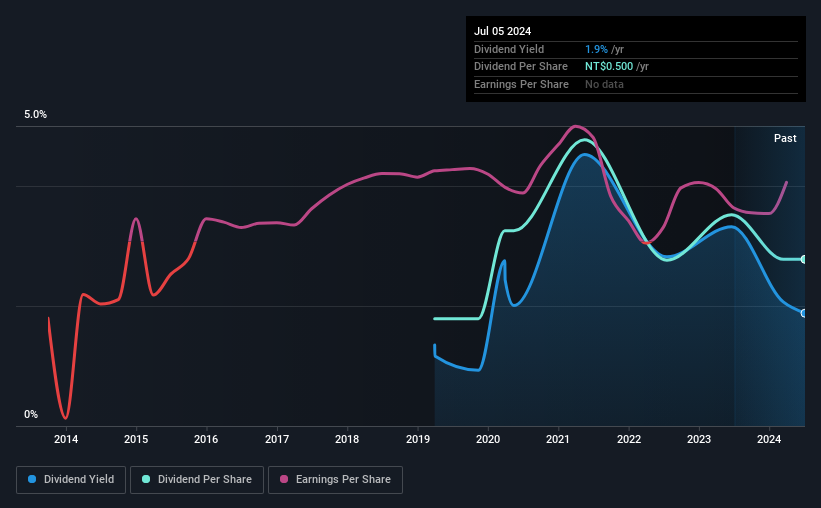The height and width of the screenshot is (508, 821).
Task: Click the NT$0.500 dividend per share value
Action: [609, 67]
